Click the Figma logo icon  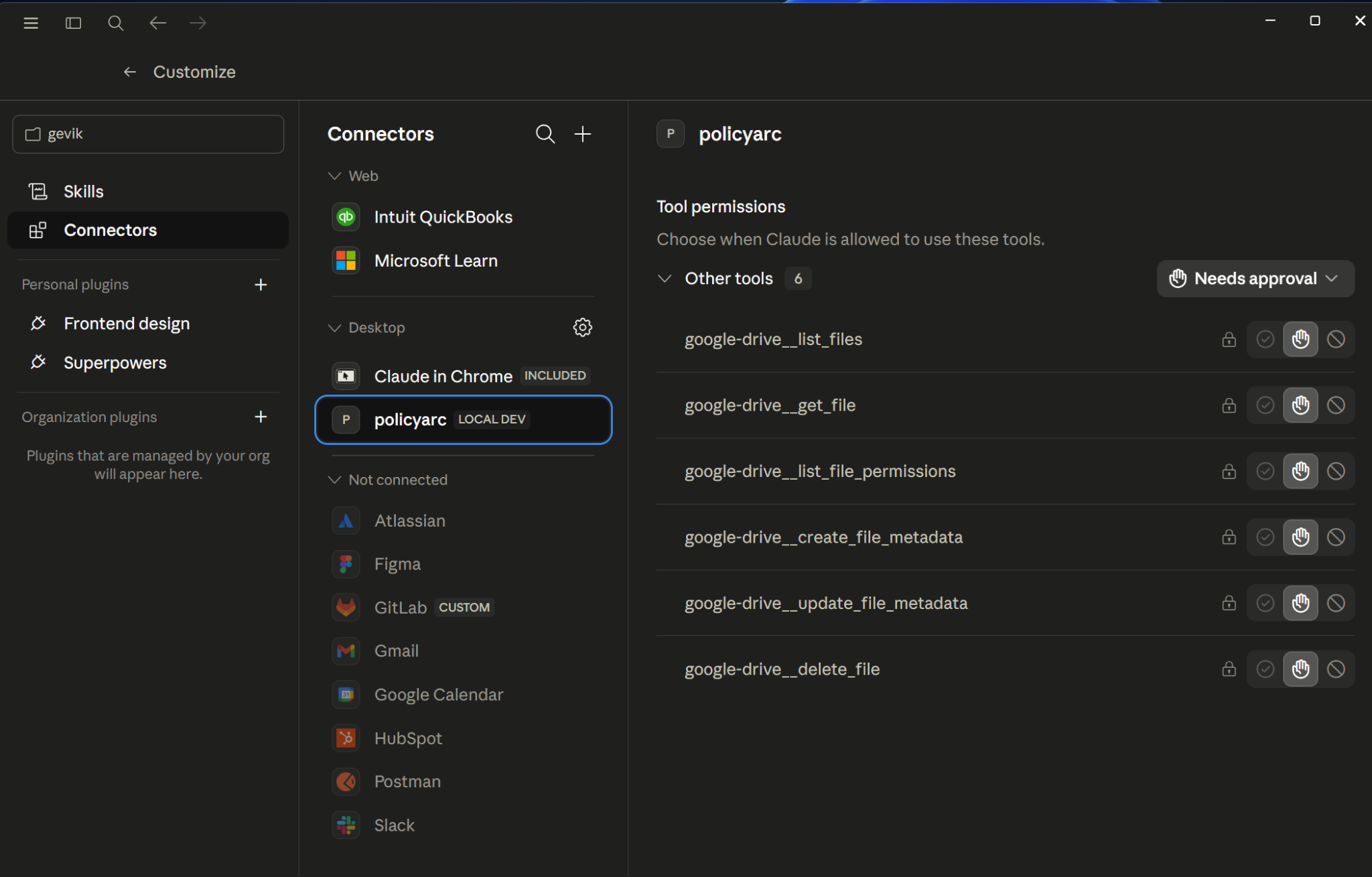point(346,564)
